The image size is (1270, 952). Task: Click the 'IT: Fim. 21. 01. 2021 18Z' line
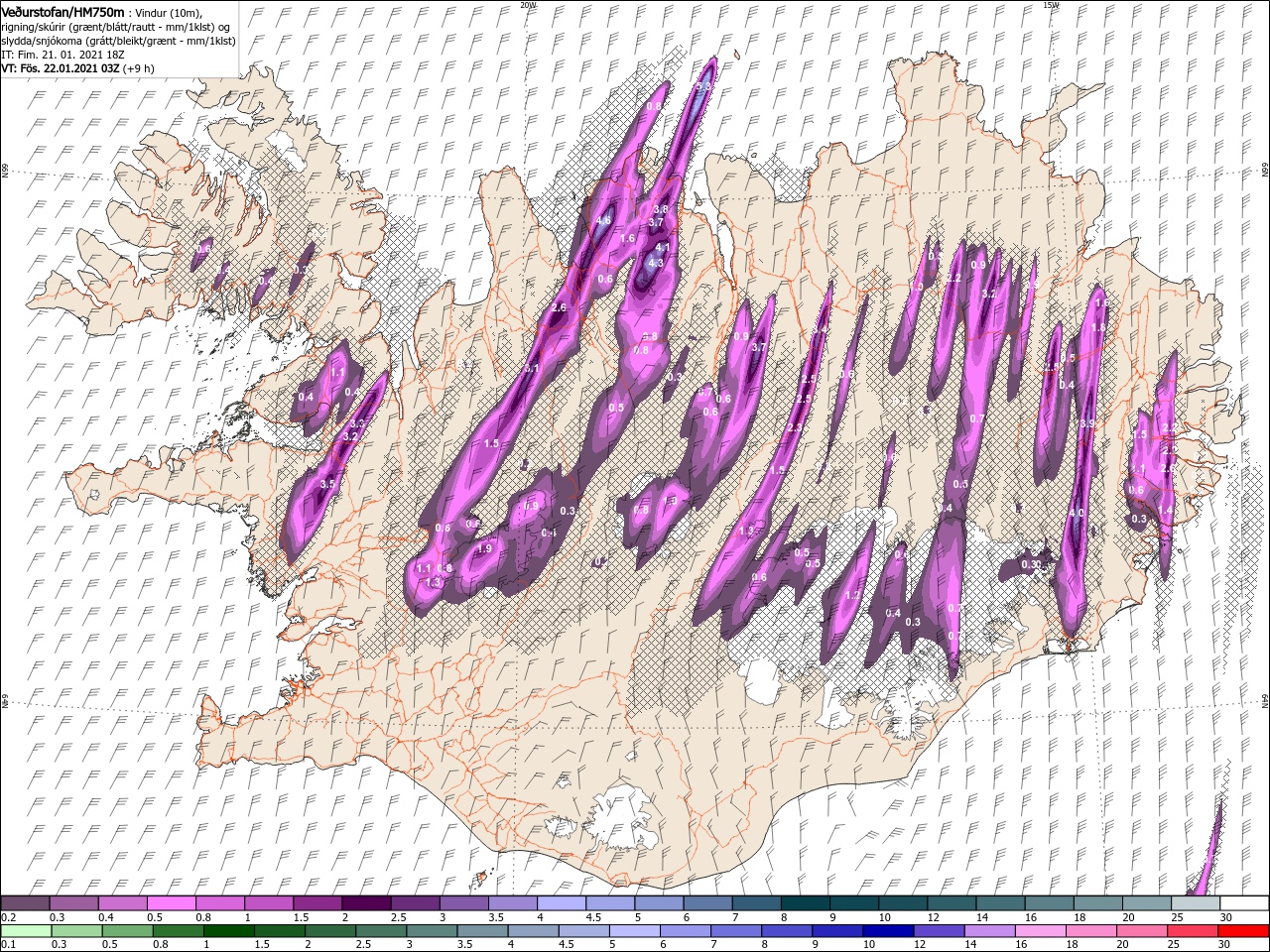point(63,55)
